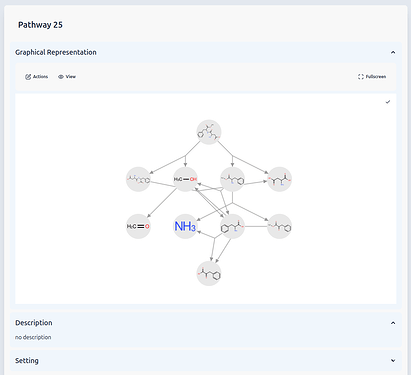The height and width of the screenshot is (375, 411).
Task: Collapse the Graphical Representation section
Action: (x=393, y=52)
